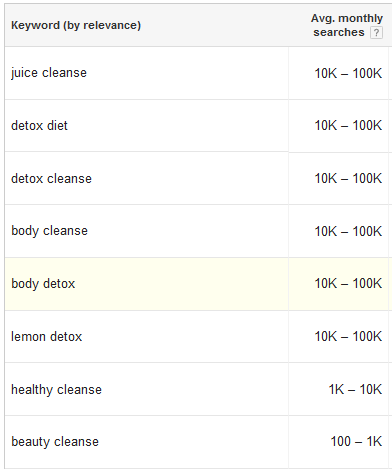Select the healthy cleanse keyword
Screen dimensions: 392x469
click(56, 389)
